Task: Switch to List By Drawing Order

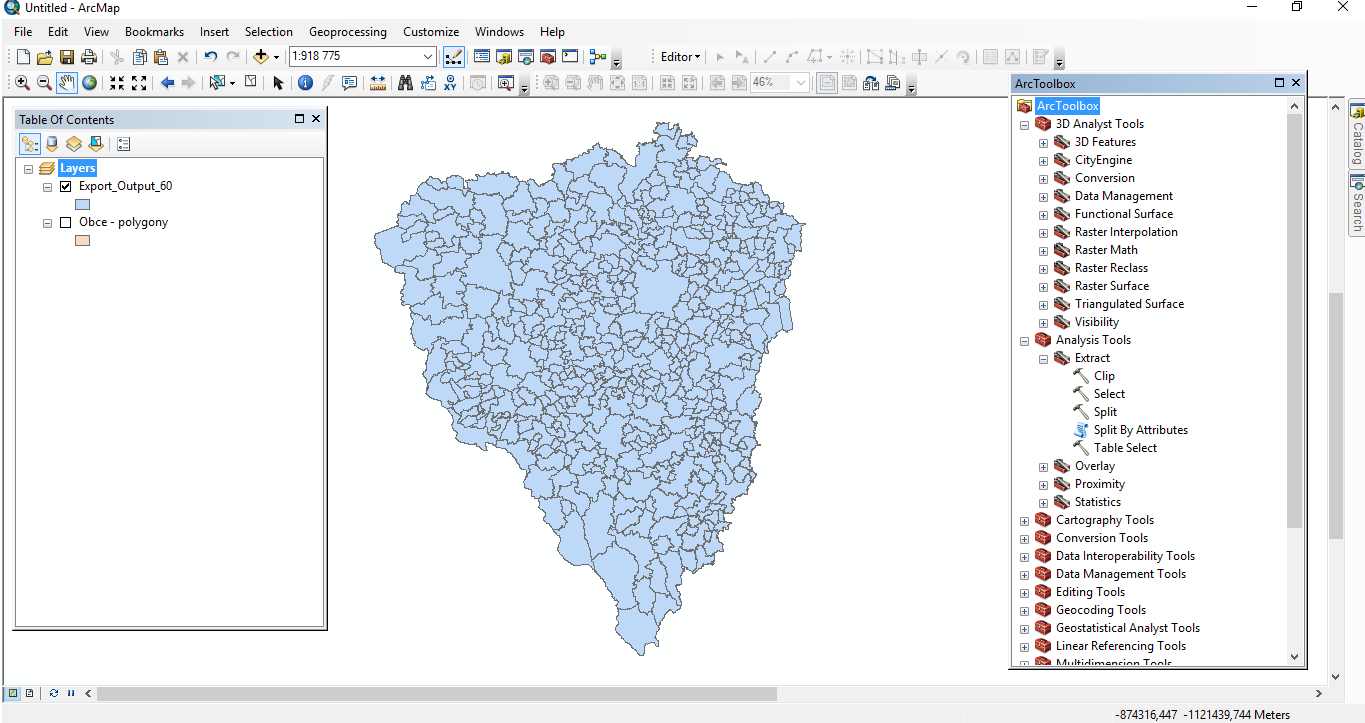Action: (x=30, y=144)
